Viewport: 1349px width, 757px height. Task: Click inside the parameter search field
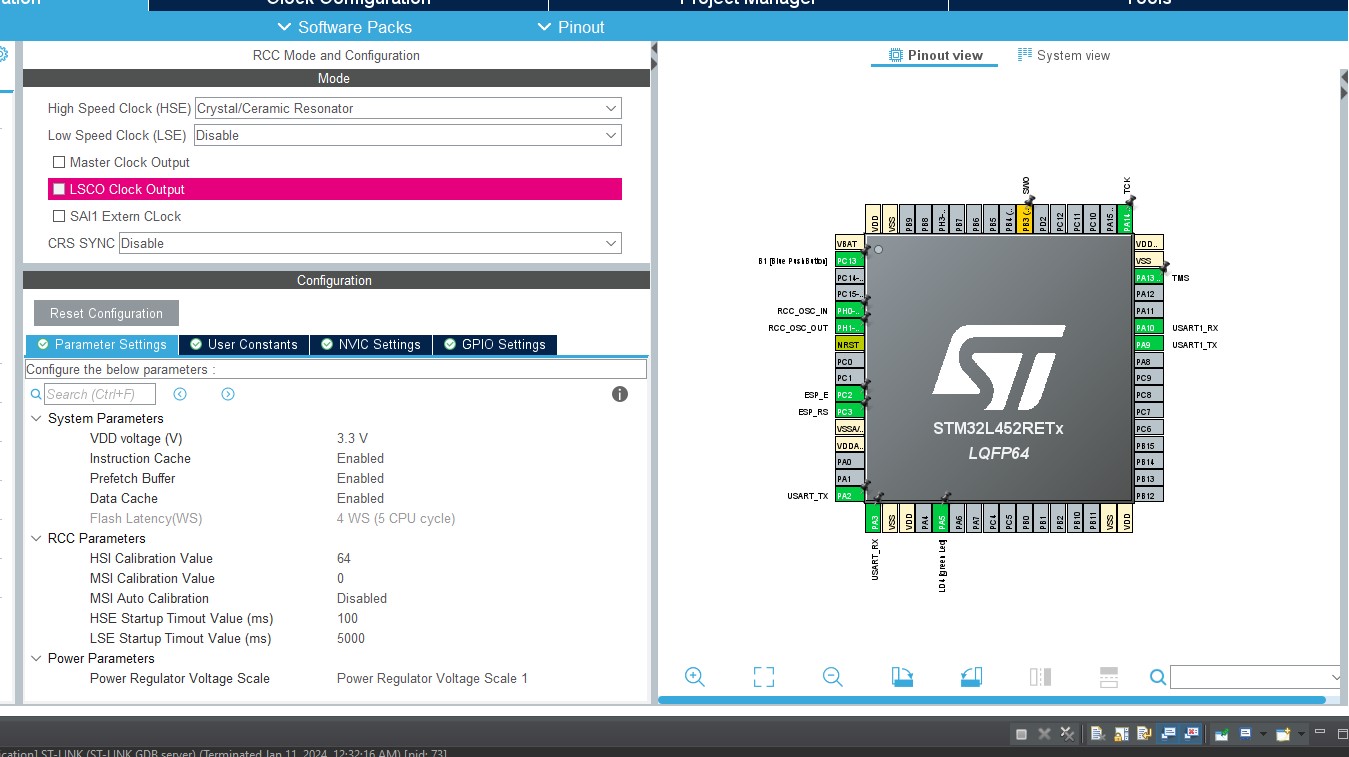pyautogui.click(x=100, y=394)
